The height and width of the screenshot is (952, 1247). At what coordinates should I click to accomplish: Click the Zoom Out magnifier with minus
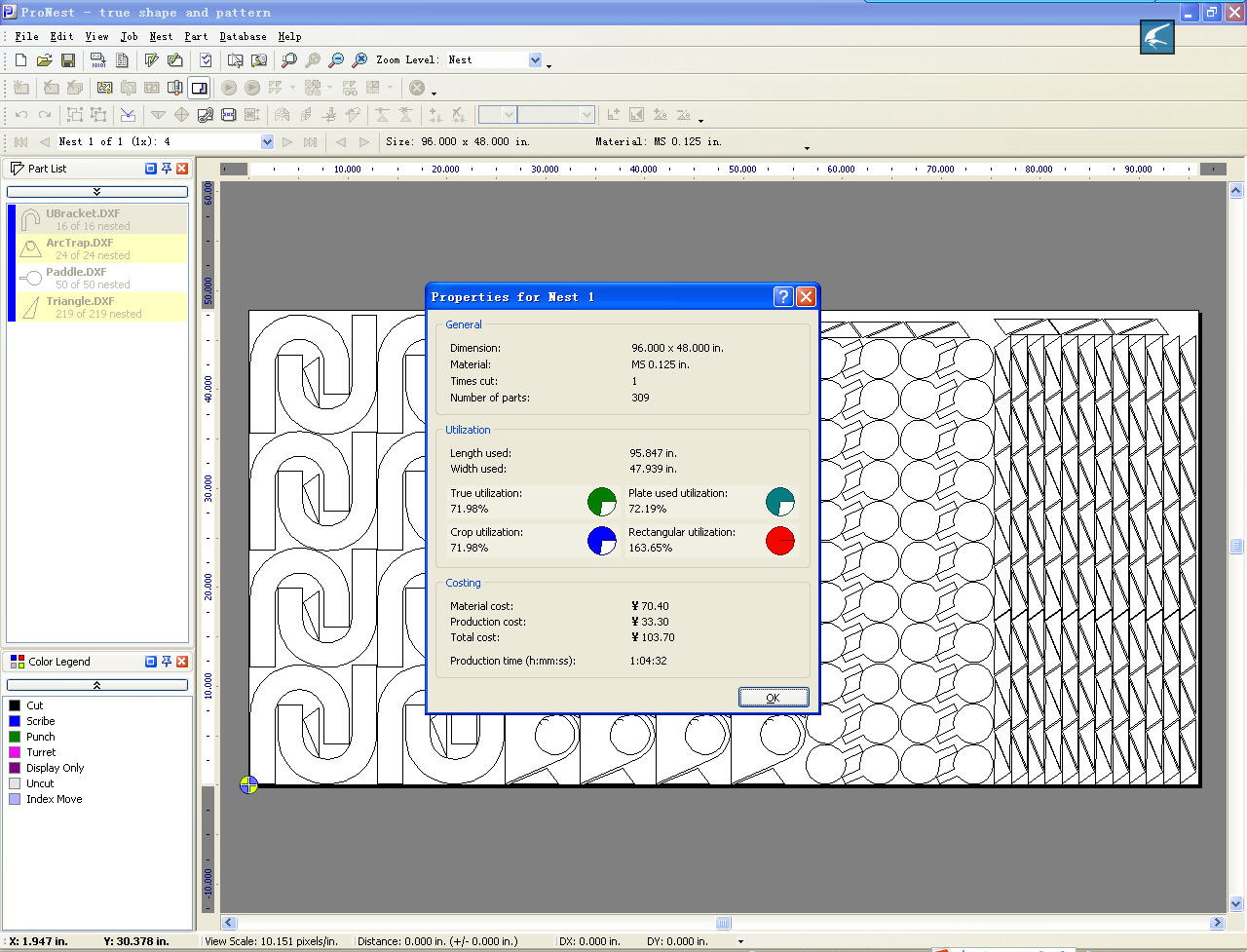click(336, 60)
